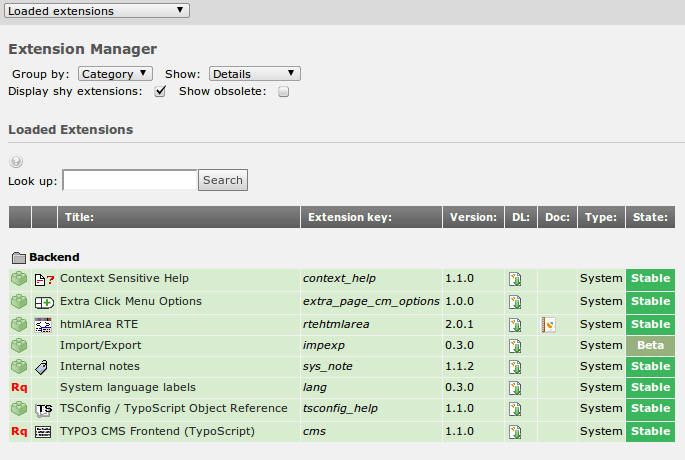Click the download icon for System language labels
This screenshot has width=685, height=460.
515,389
